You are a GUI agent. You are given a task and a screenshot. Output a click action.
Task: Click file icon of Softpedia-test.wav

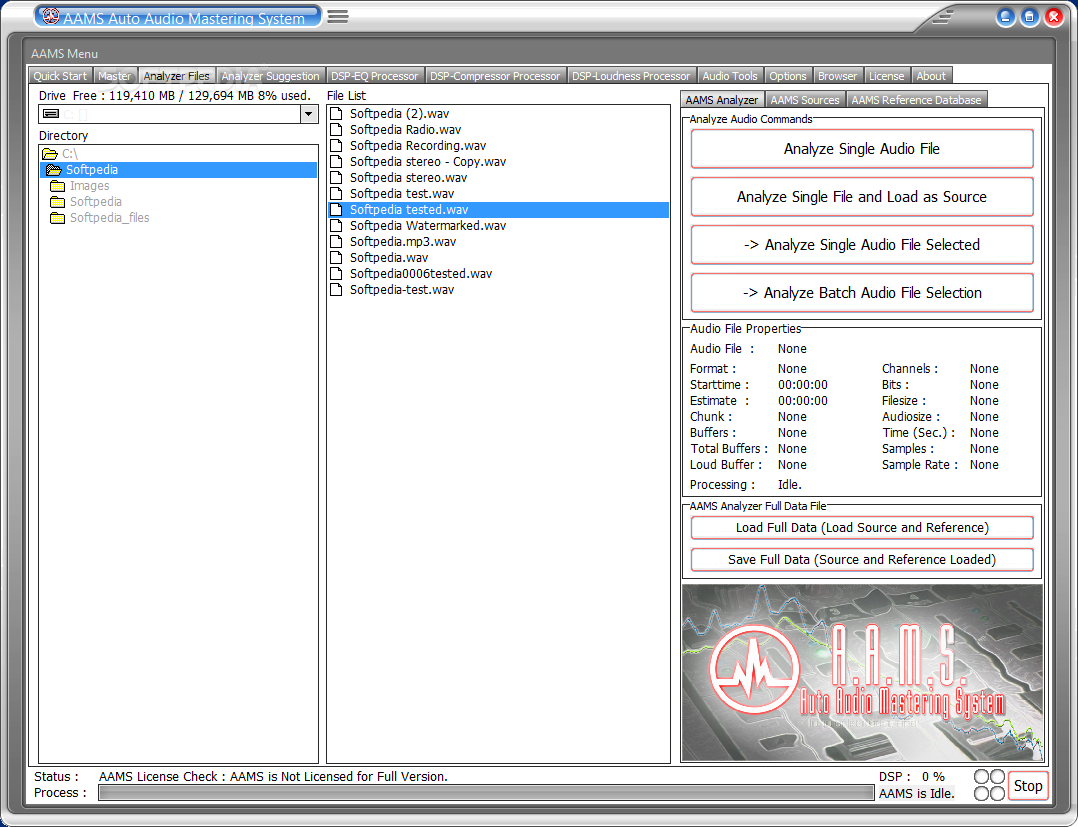336,289
